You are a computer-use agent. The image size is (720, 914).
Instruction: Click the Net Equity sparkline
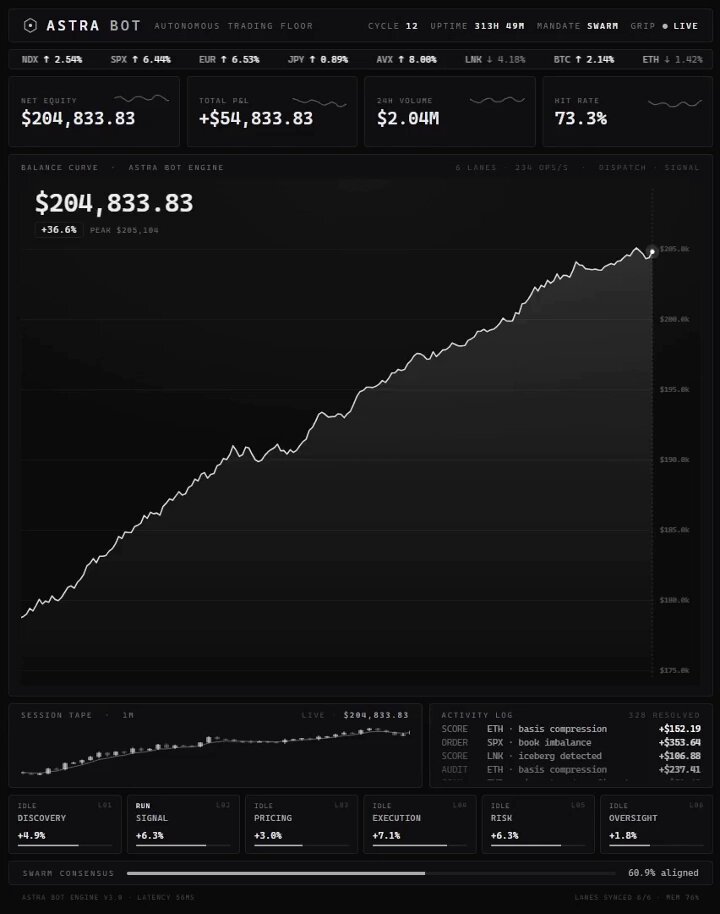[142, 99]
